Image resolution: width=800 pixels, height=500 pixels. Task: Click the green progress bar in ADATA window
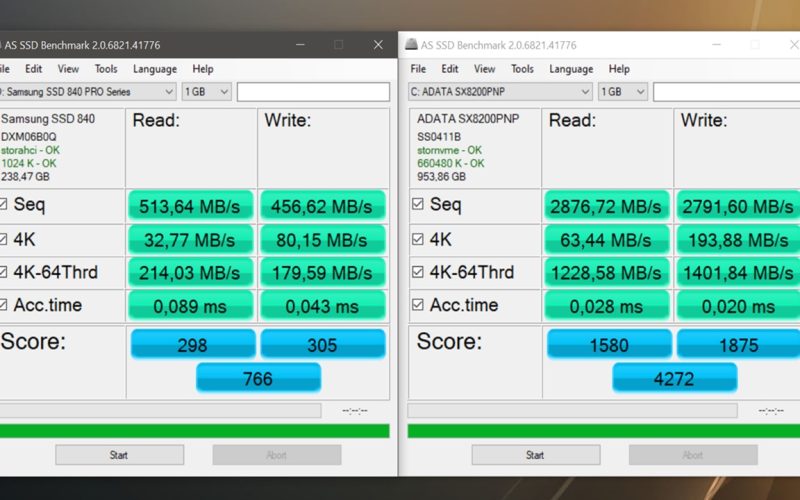tap(604, 431)
